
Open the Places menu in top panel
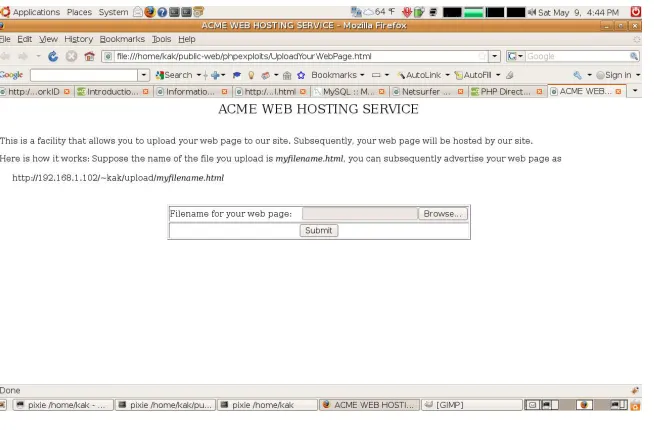(79, 12)
